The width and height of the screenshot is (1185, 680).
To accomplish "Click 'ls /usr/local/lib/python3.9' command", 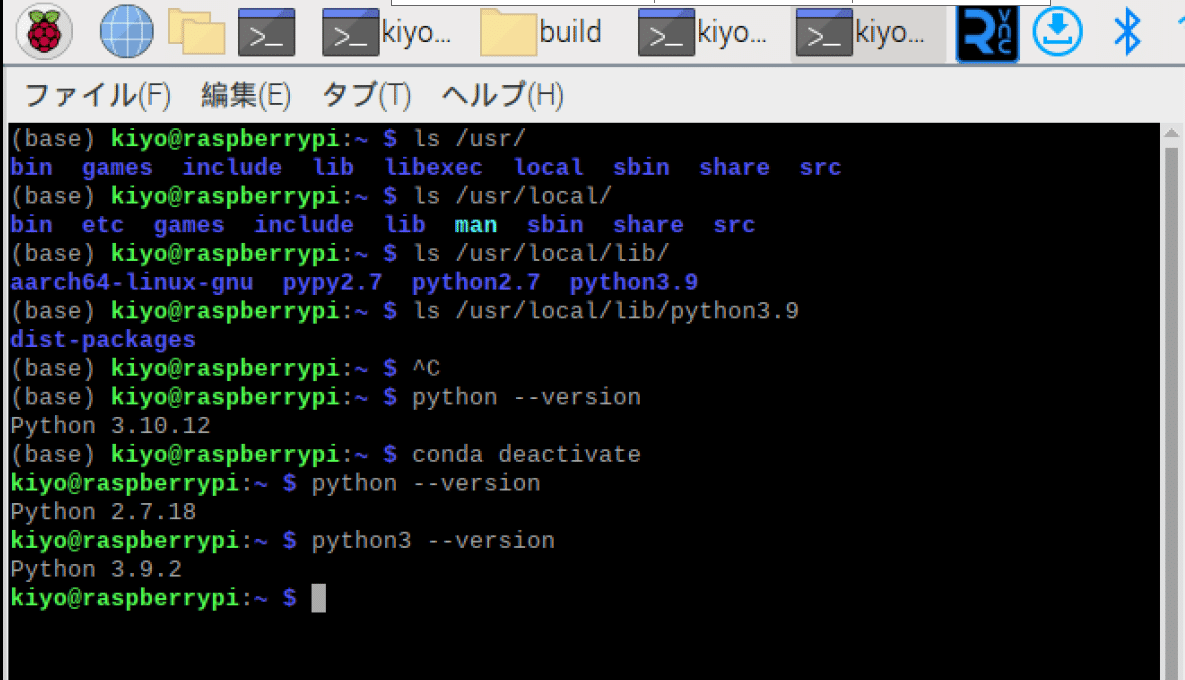I will coord(605,311).
